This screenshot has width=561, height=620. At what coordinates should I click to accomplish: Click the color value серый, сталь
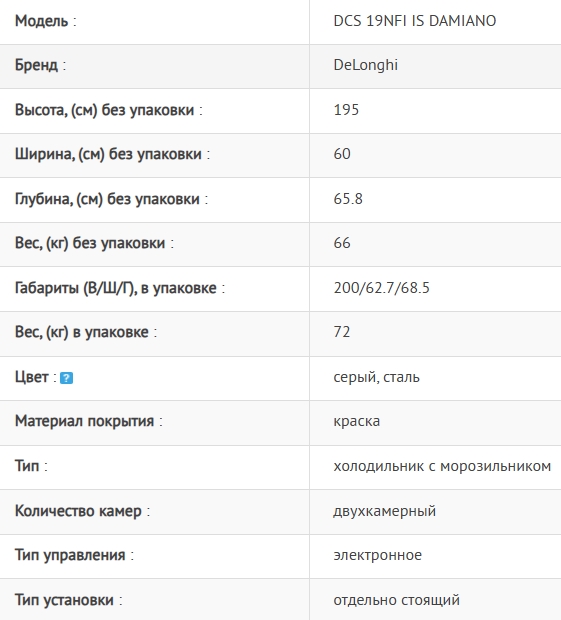pos(376,377)
